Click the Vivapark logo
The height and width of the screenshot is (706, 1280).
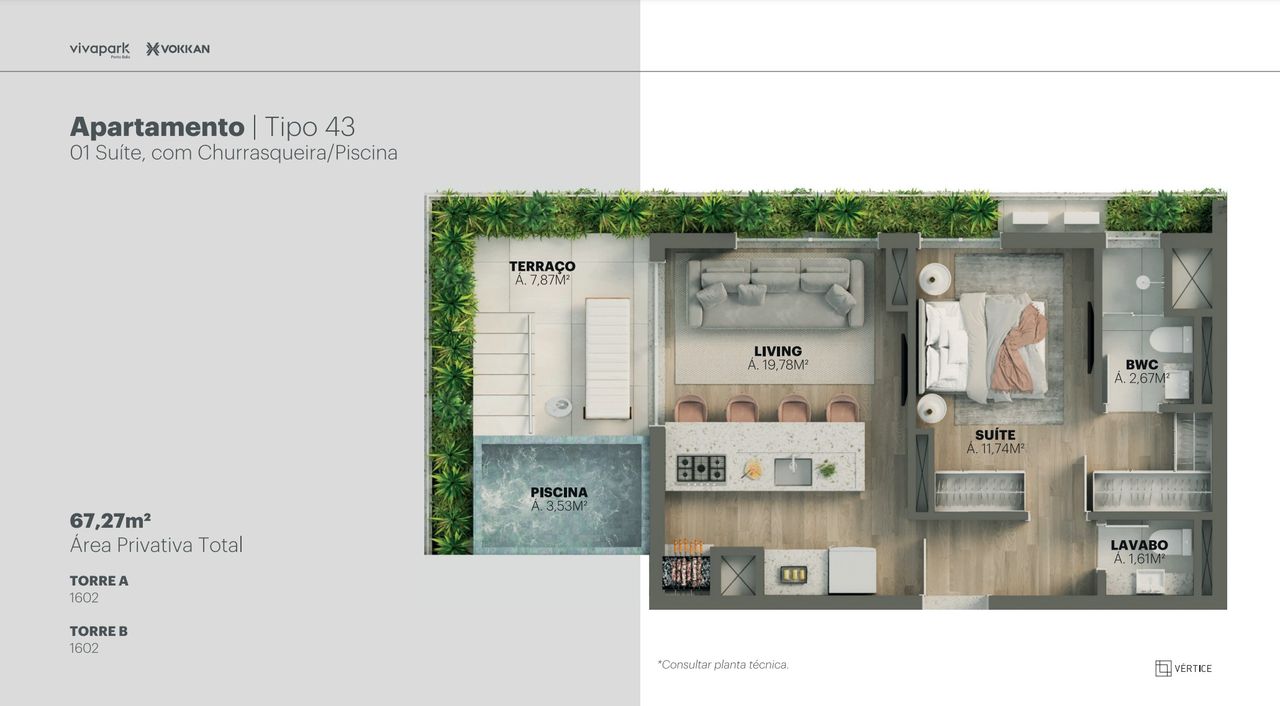[x=99, y=49]
